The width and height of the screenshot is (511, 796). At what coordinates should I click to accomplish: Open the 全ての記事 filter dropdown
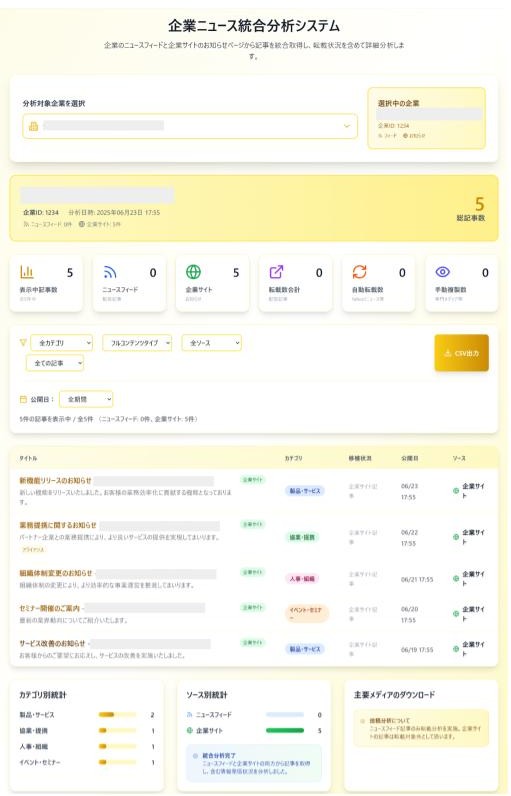55,363
